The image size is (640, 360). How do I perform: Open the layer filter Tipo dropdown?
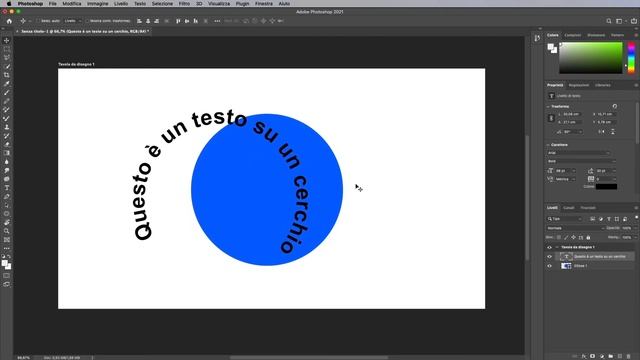564,219
